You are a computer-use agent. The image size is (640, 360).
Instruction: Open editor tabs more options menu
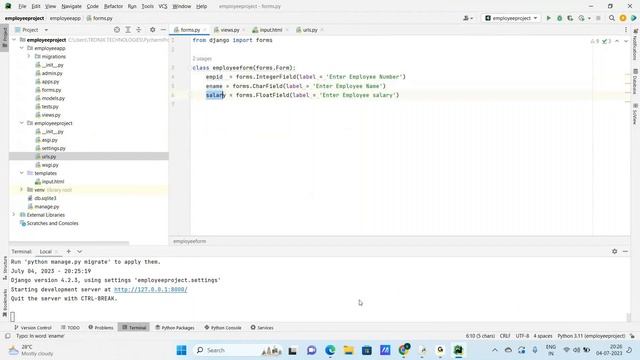pyautogui.click(x=626, y=30)
